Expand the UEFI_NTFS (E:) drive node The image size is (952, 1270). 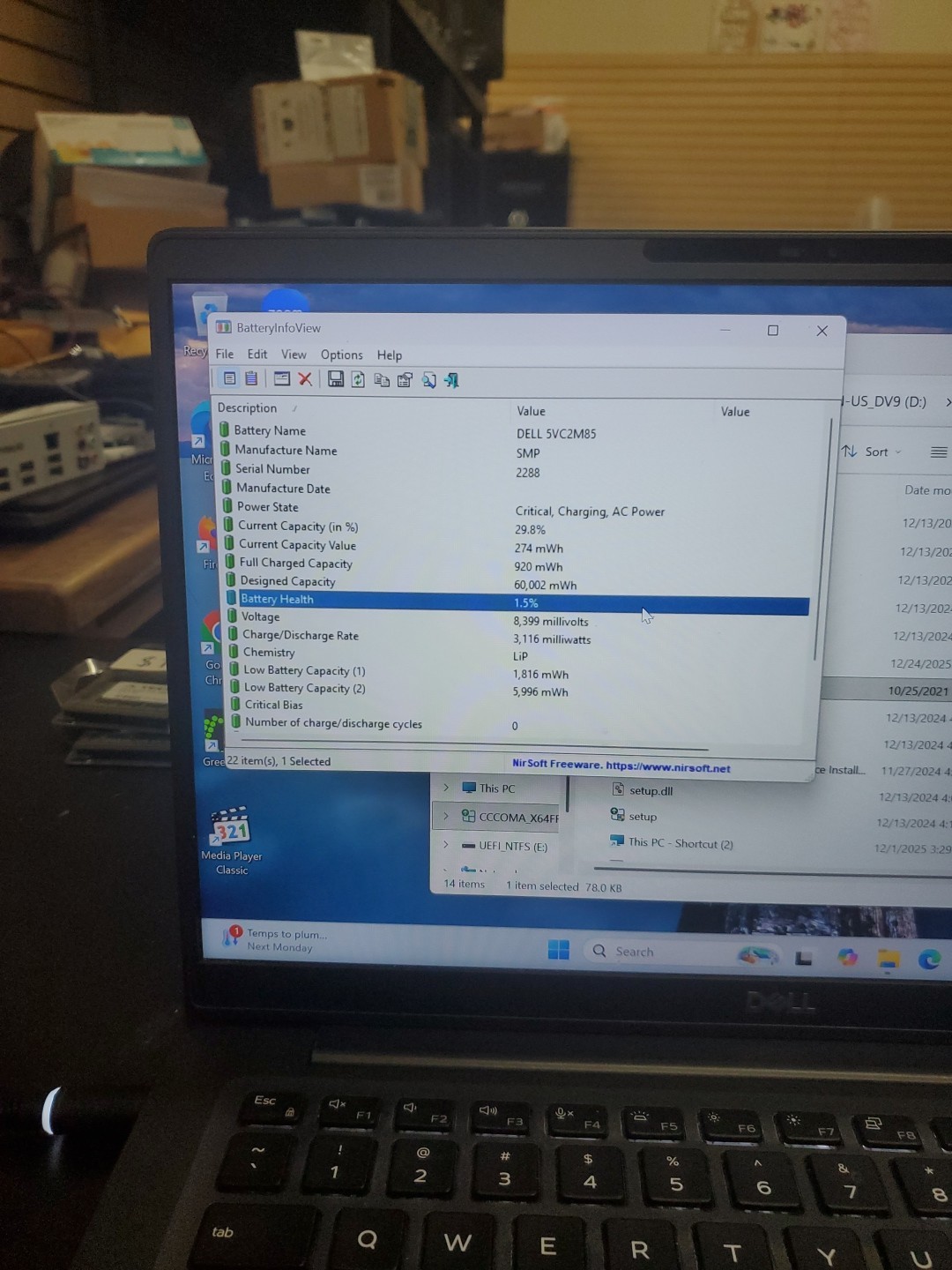446,845
